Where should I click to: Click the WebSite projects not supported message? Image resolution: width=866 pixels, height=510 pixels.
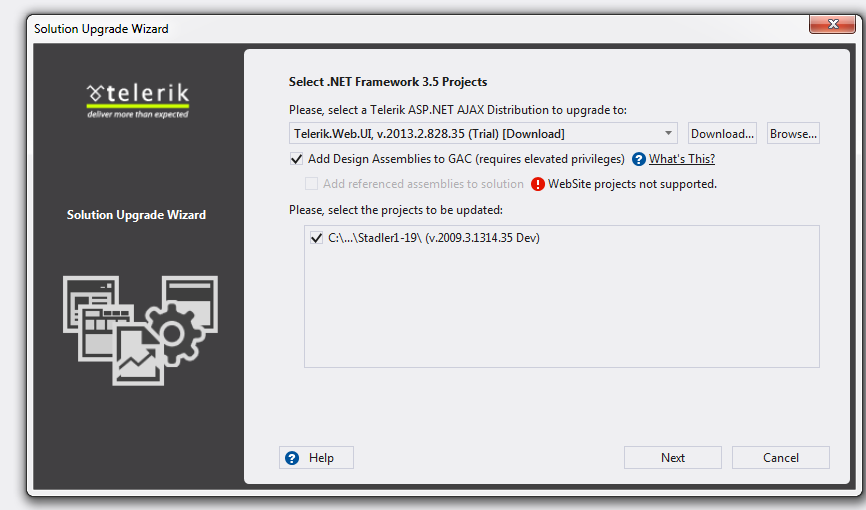[632, 184]
